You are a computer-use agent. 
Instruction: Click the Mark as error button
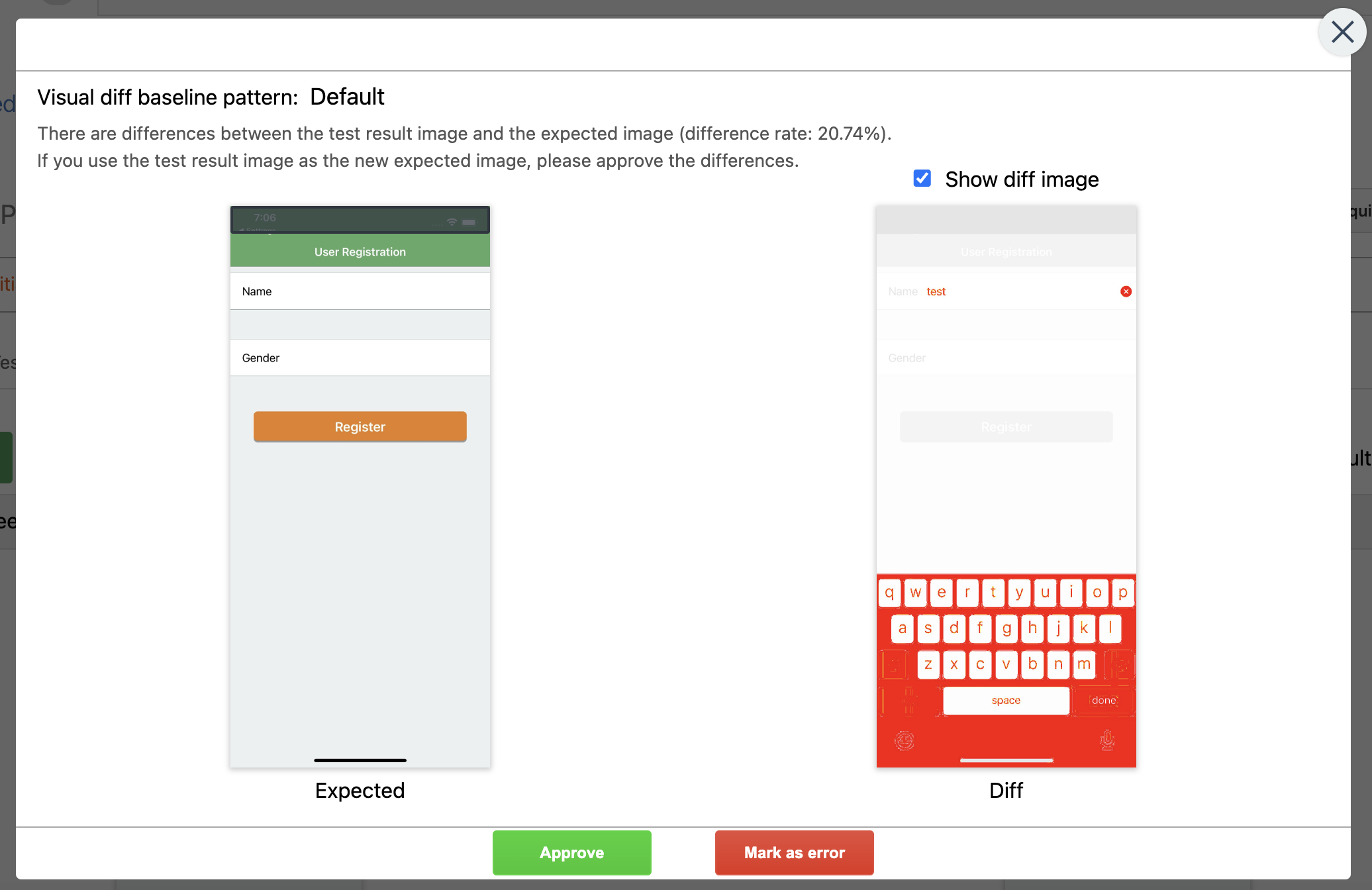[x=794, y=852]
